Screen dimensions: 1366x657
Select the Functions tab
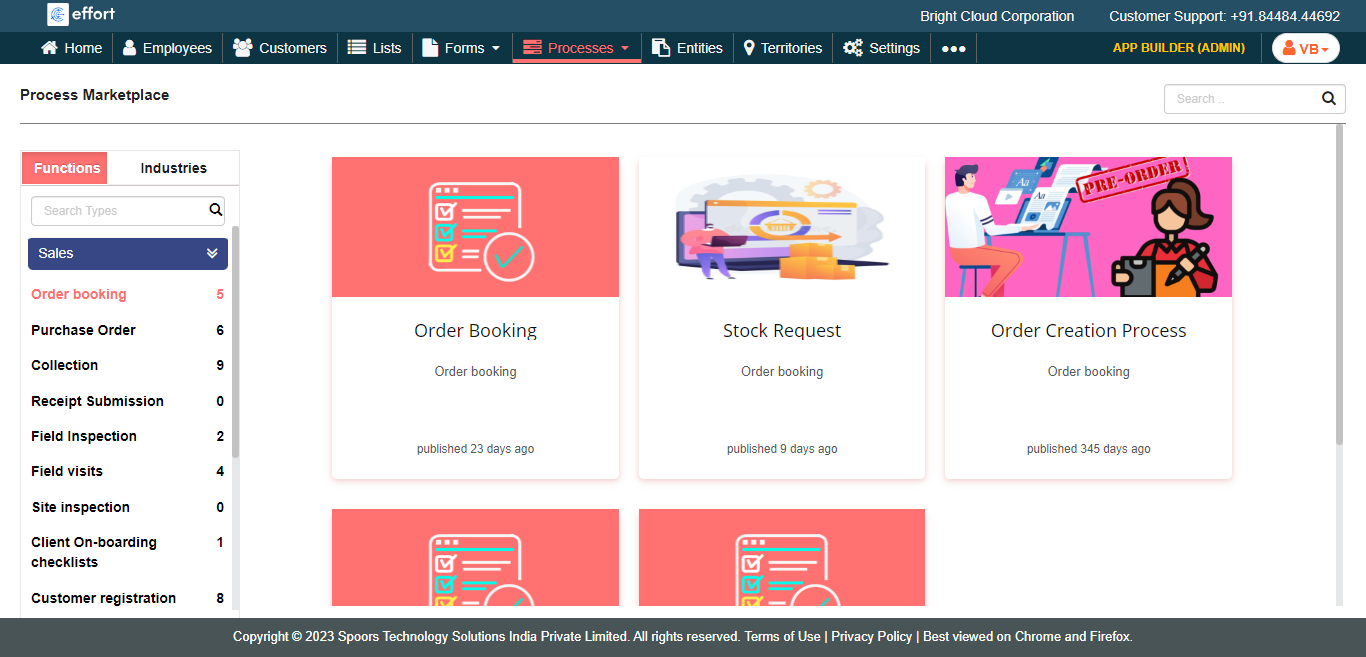click(x=67, y=168)
